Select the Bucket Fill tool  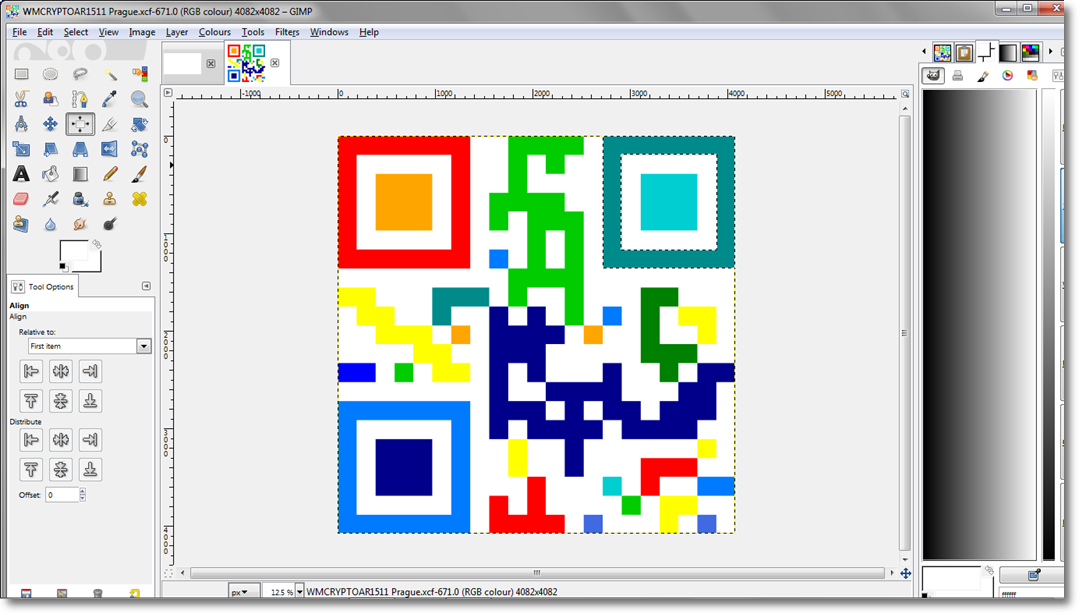pyautogui.click(x=50, y=174)
